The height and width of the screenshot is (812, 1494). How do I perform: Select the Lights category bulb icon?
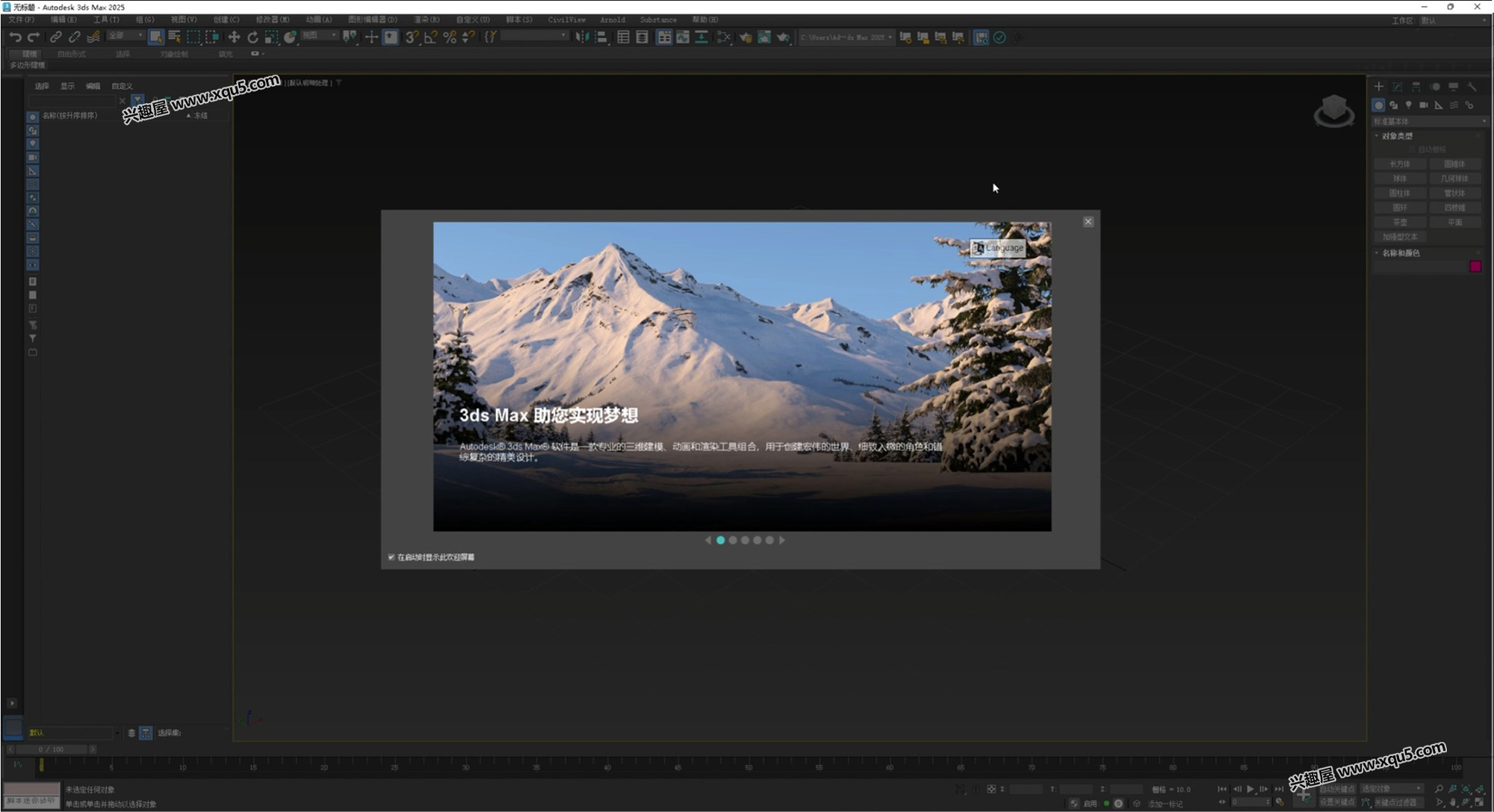click(1409, 105)
